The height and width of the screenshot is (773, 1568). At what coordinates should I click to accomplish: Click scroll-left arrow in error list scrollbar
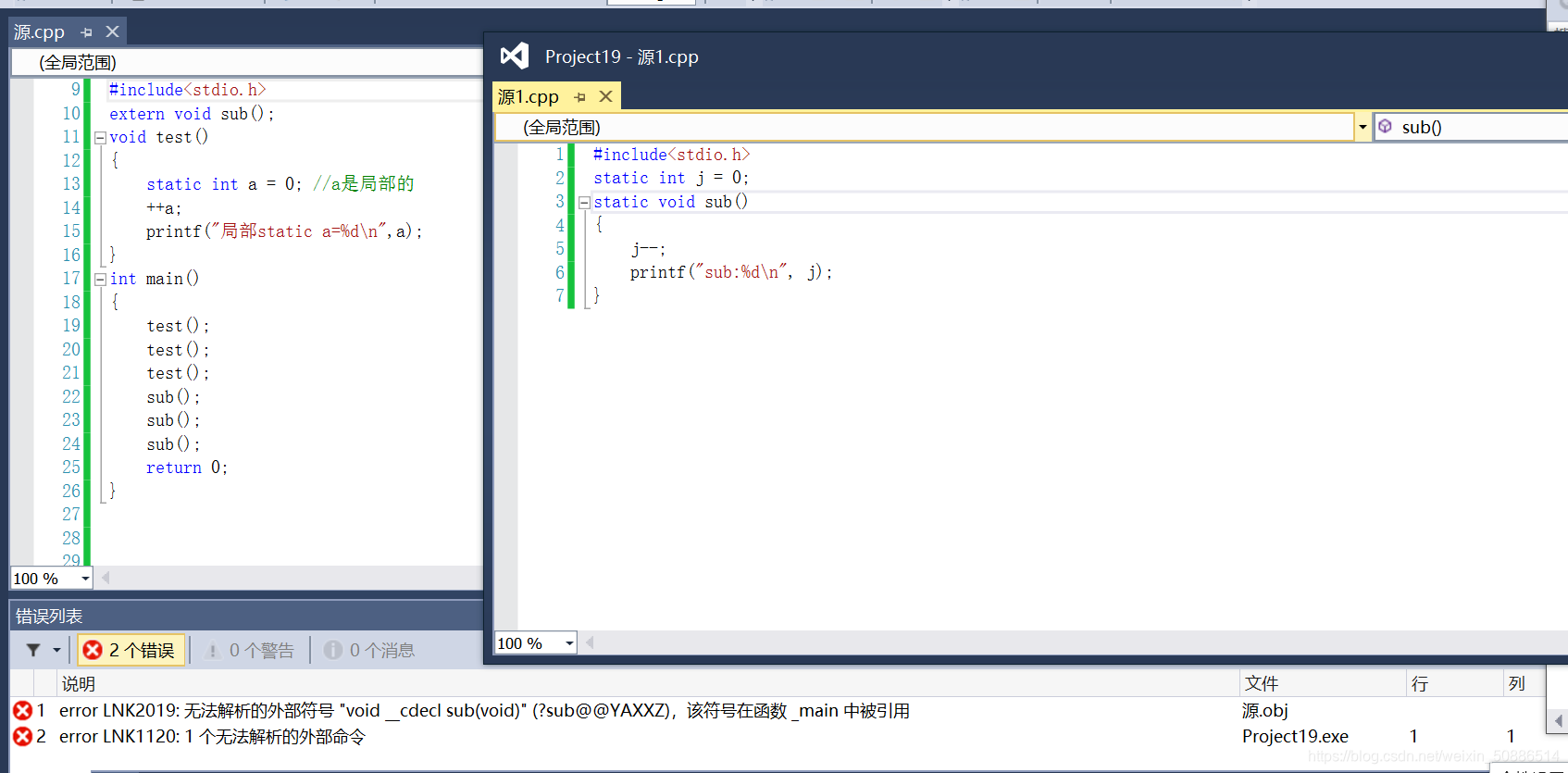(1559, 720)
